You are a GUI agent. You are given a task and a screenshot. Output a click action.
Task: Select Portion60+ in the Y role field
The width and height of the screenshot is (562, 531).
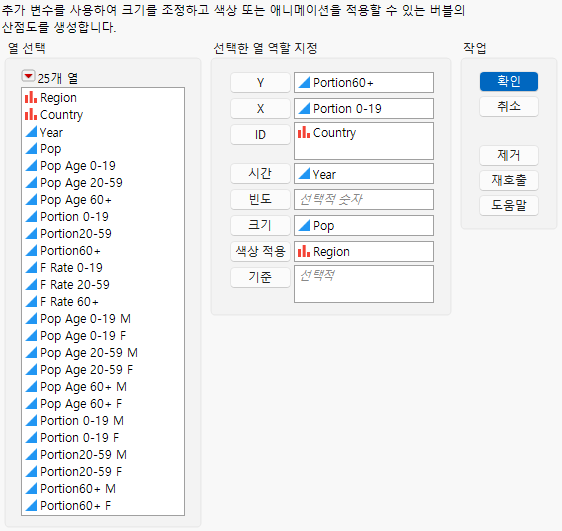(x=364, y=82)
